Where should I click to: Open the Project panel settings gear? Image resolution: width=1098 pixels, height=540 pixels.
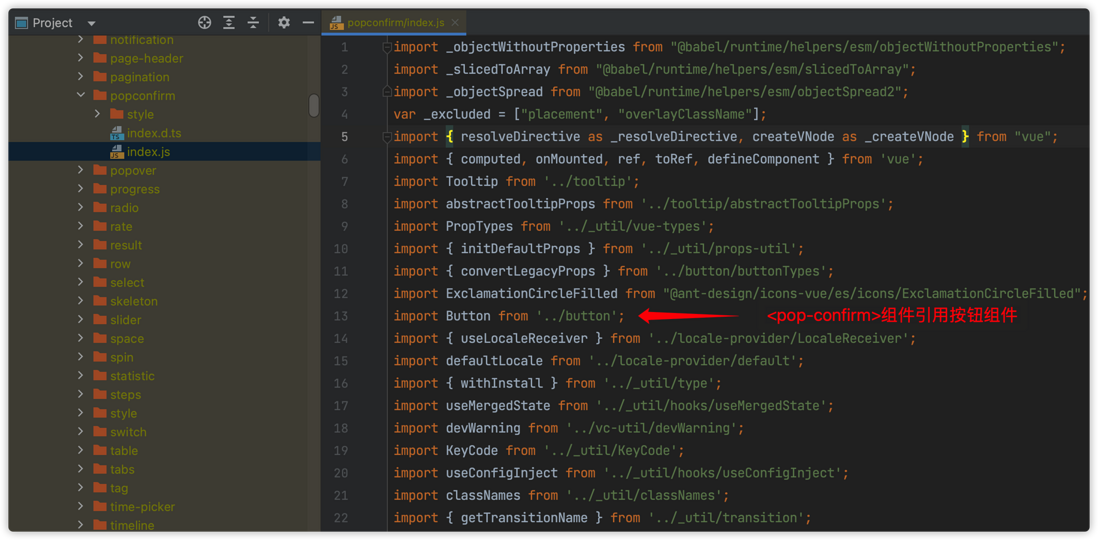284,22
